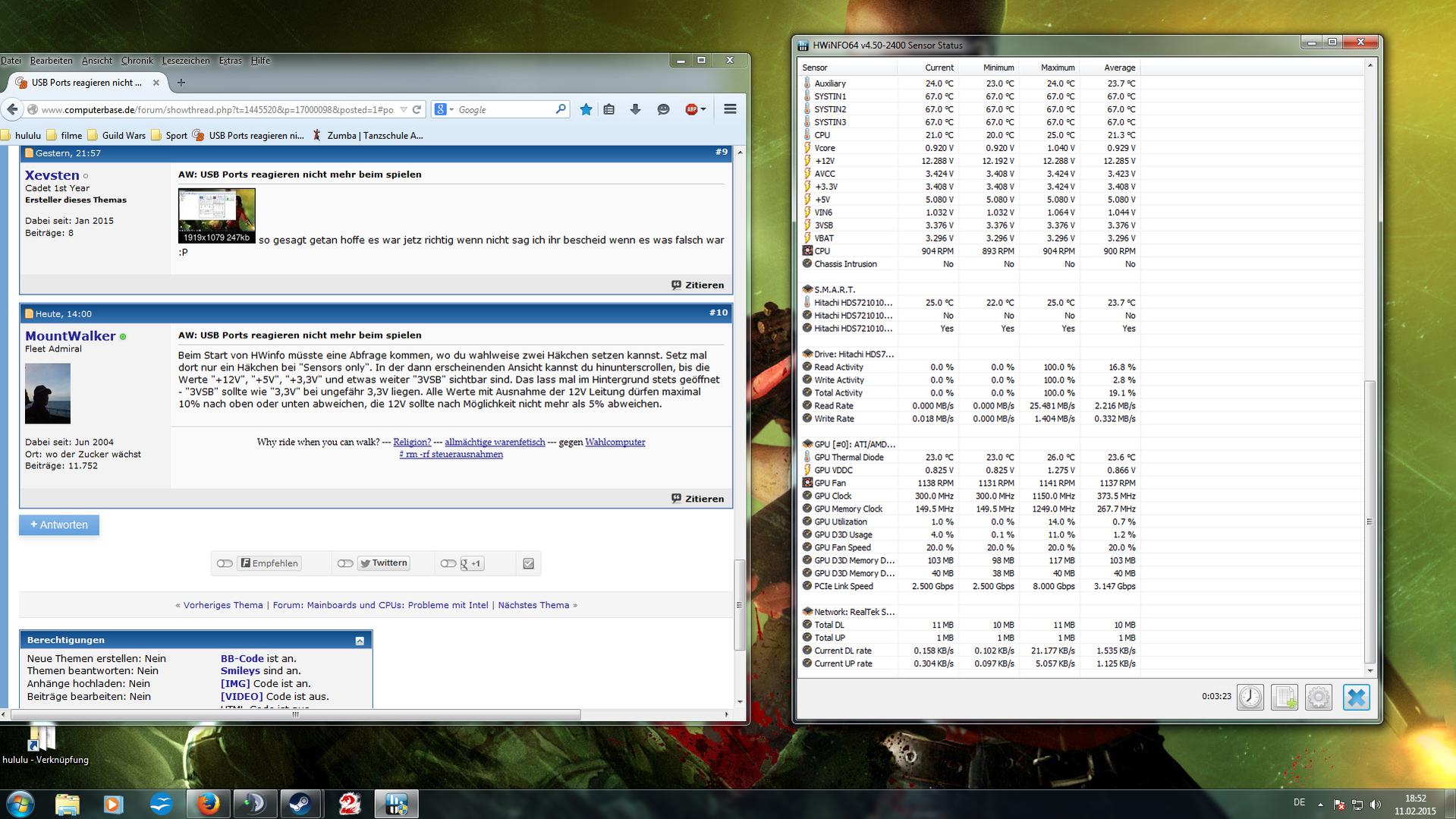Open the Windows Start menu
This screenshot has width=1456, height=819.
coord(20,804)
